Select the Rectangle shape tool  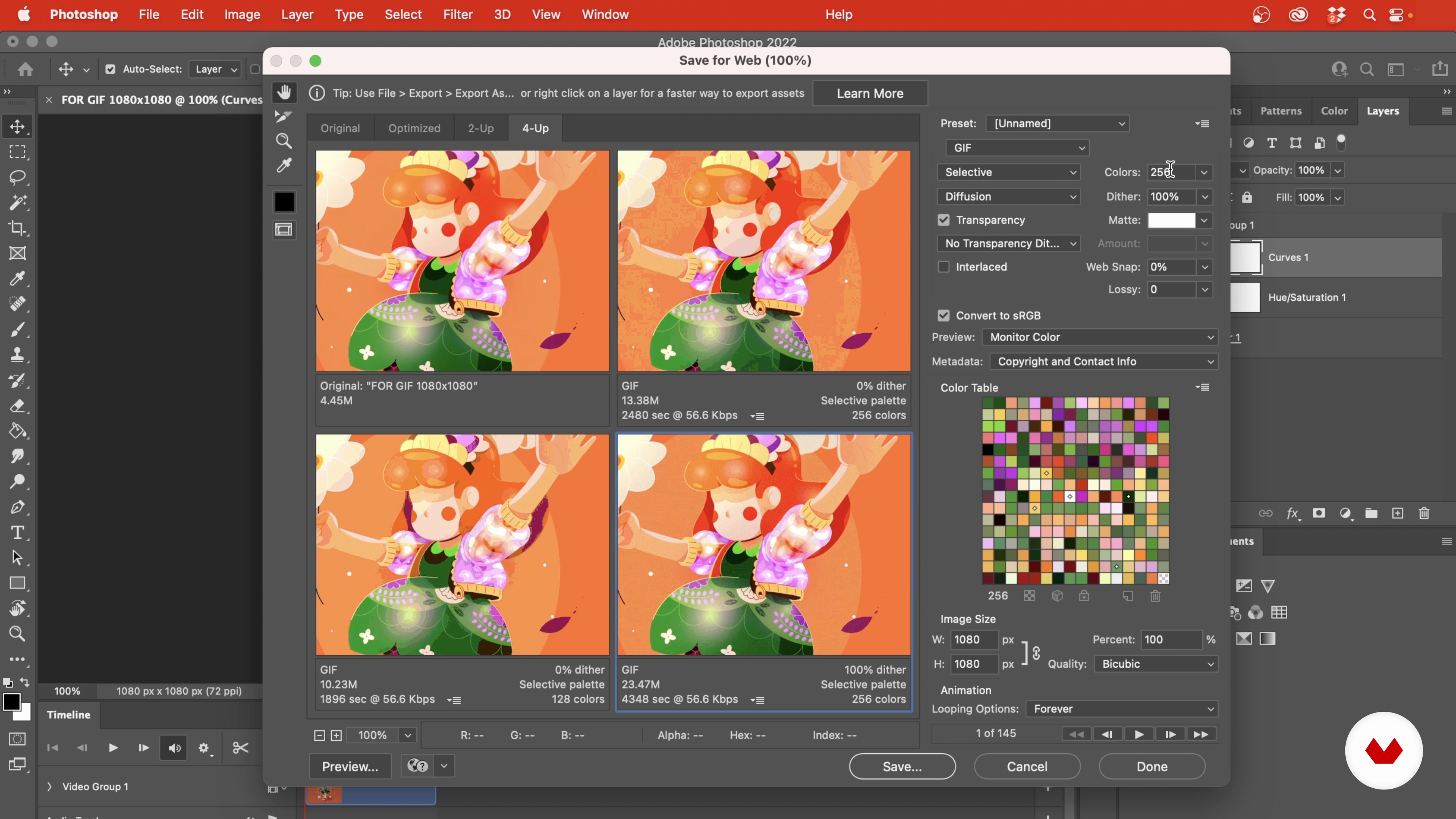17,583
